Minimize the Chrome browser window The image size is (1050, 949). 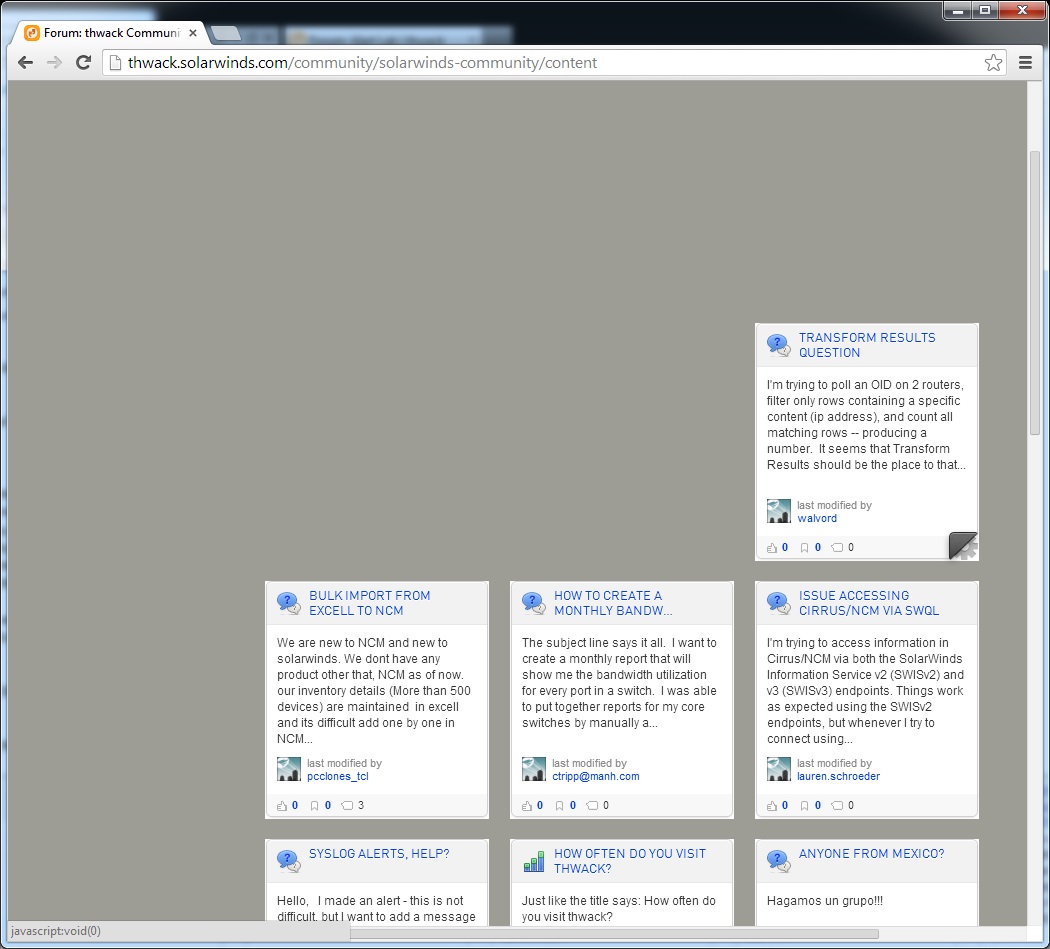click(958, 10)
